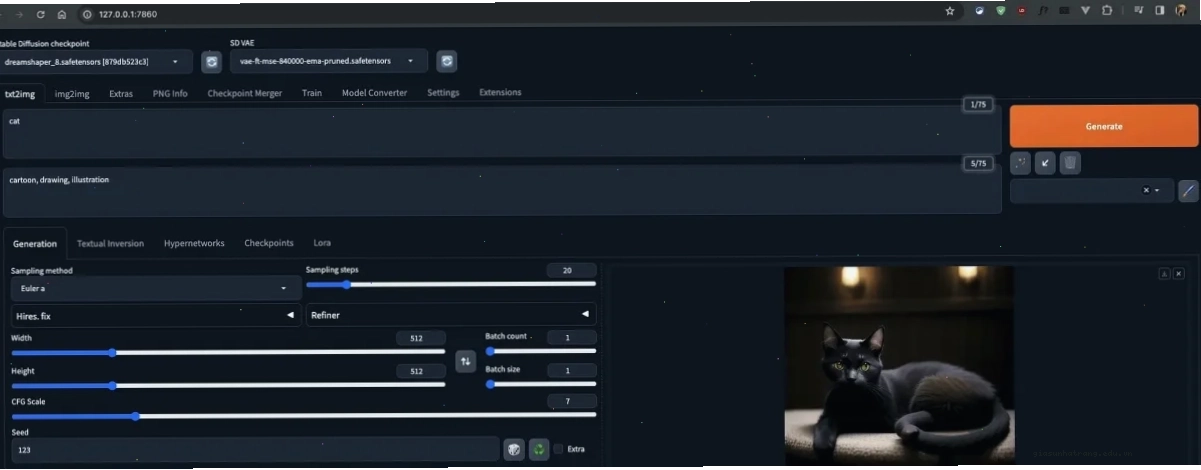Image resolution: width=1201 pixels, height=470 pixels.
Task: Open style editor with paintbrush icon
Action: (1188, 190)
